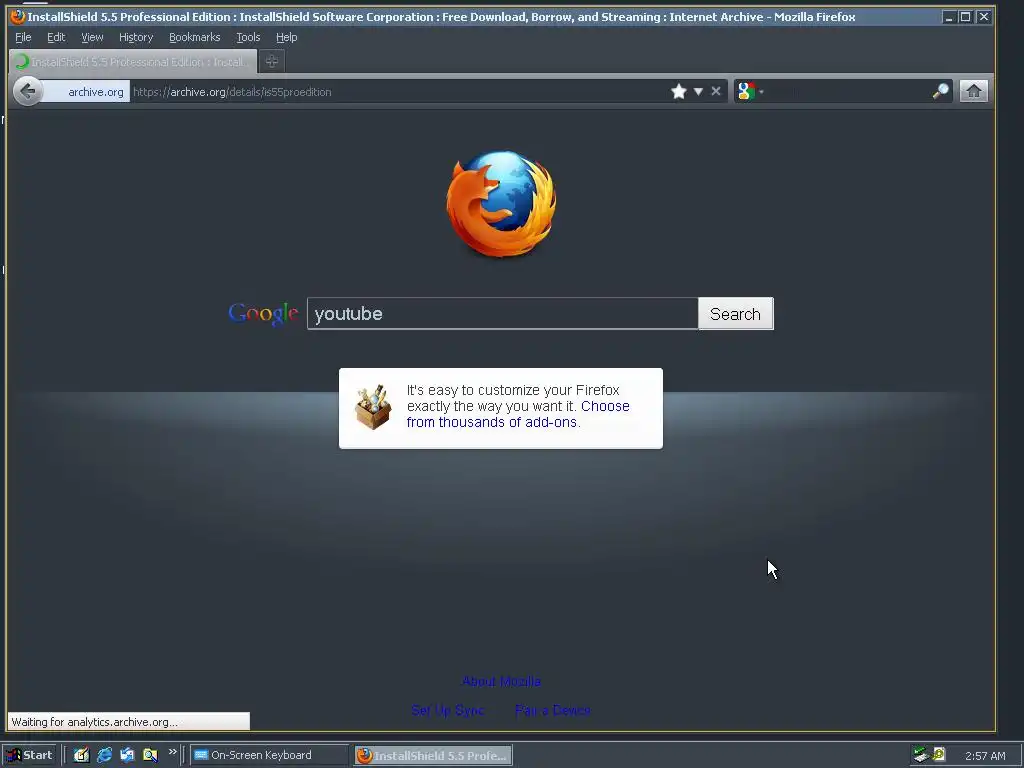Go to the Home page icon
Viewport: 1024px width, 768px height.
pos(974,91)
